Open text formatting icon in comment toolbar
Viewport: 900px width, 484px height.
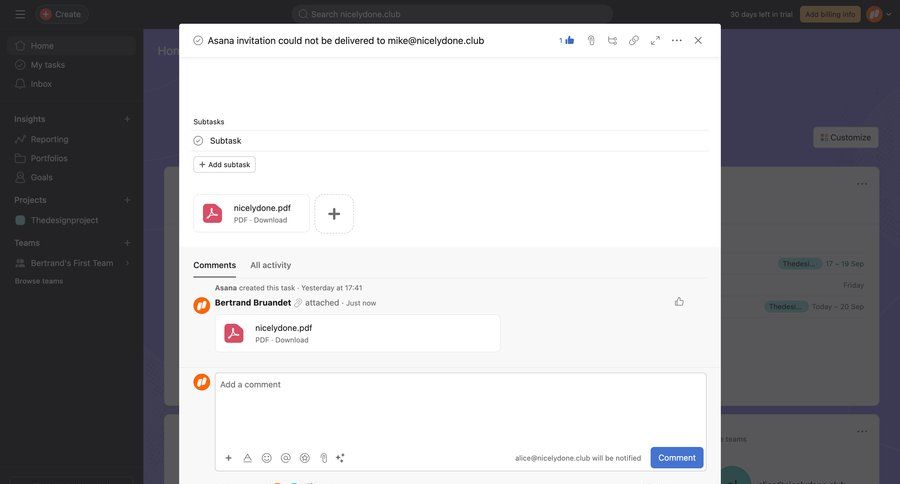247,458
